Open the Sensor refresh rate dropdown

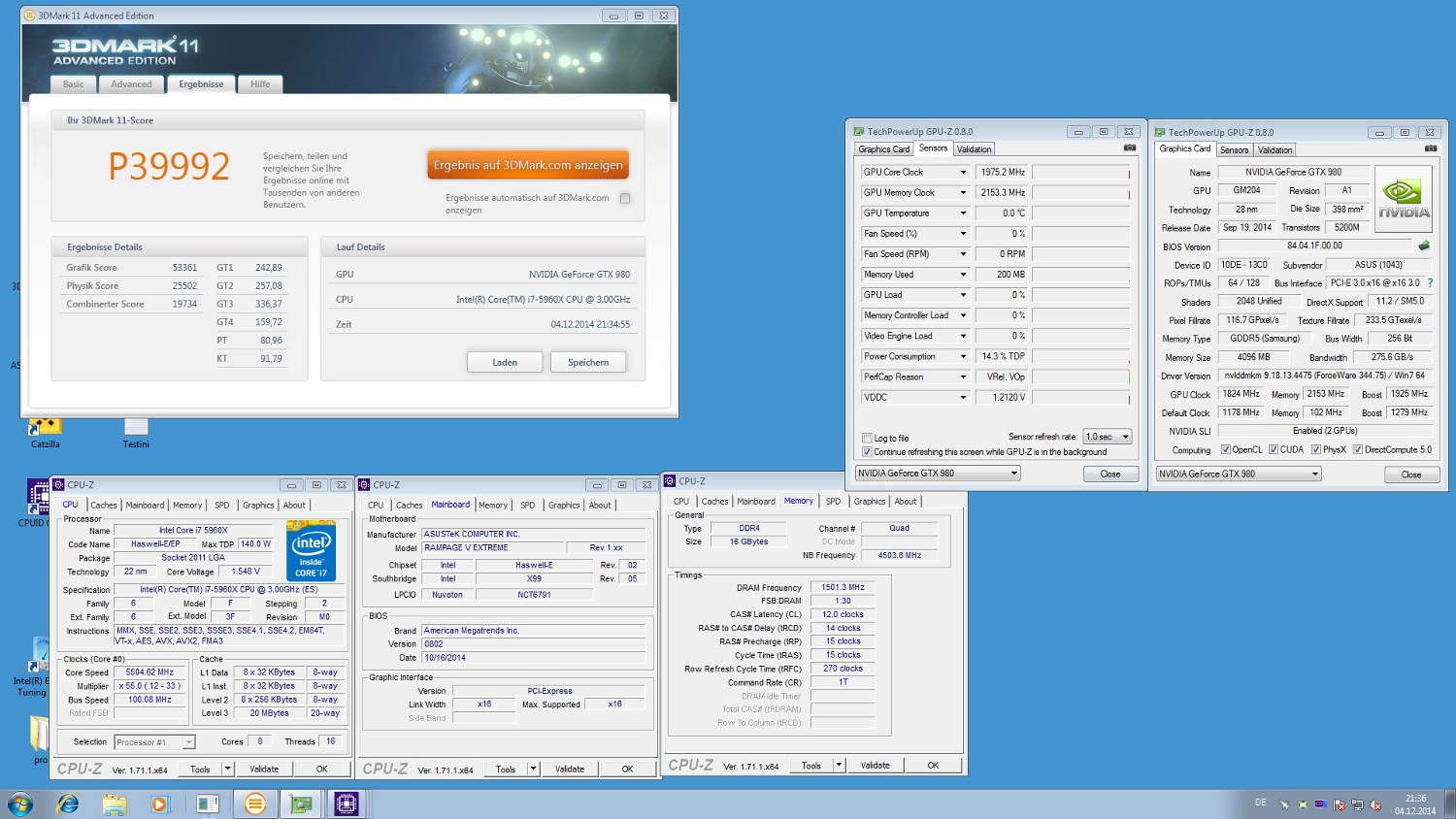[x=1109, y=437]
